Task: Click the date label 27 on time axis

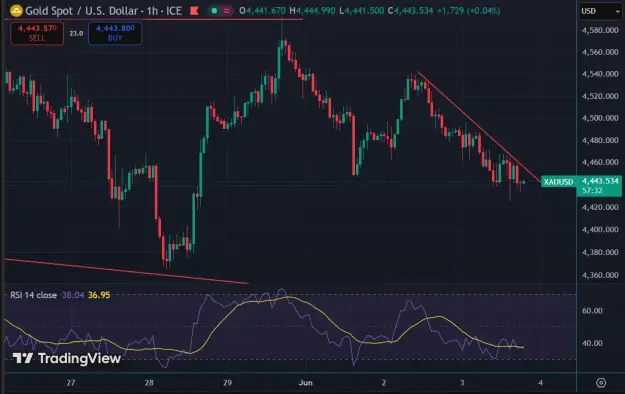Action: pyautogui.click(x=71, y=383)
